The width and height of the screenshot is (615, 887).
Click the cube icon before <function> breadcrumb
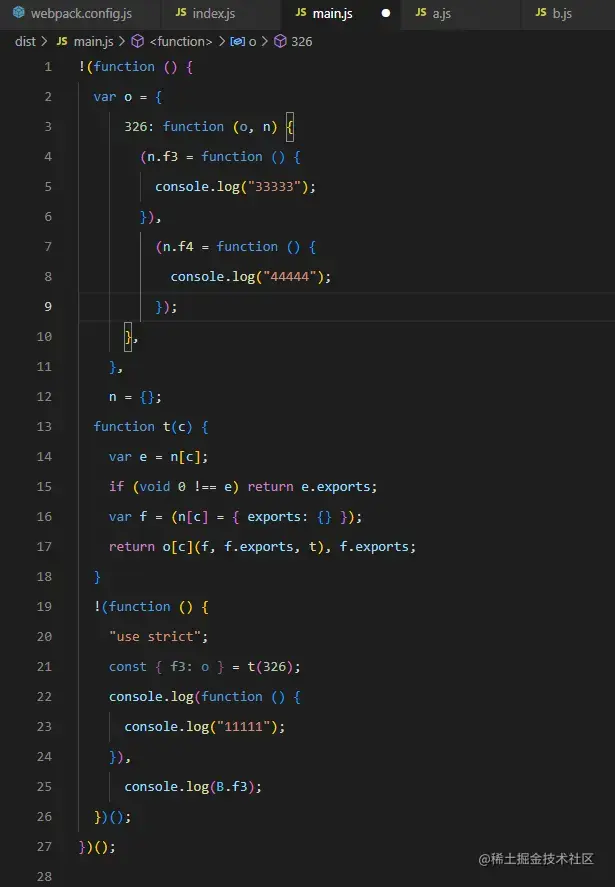pos(137,41)
